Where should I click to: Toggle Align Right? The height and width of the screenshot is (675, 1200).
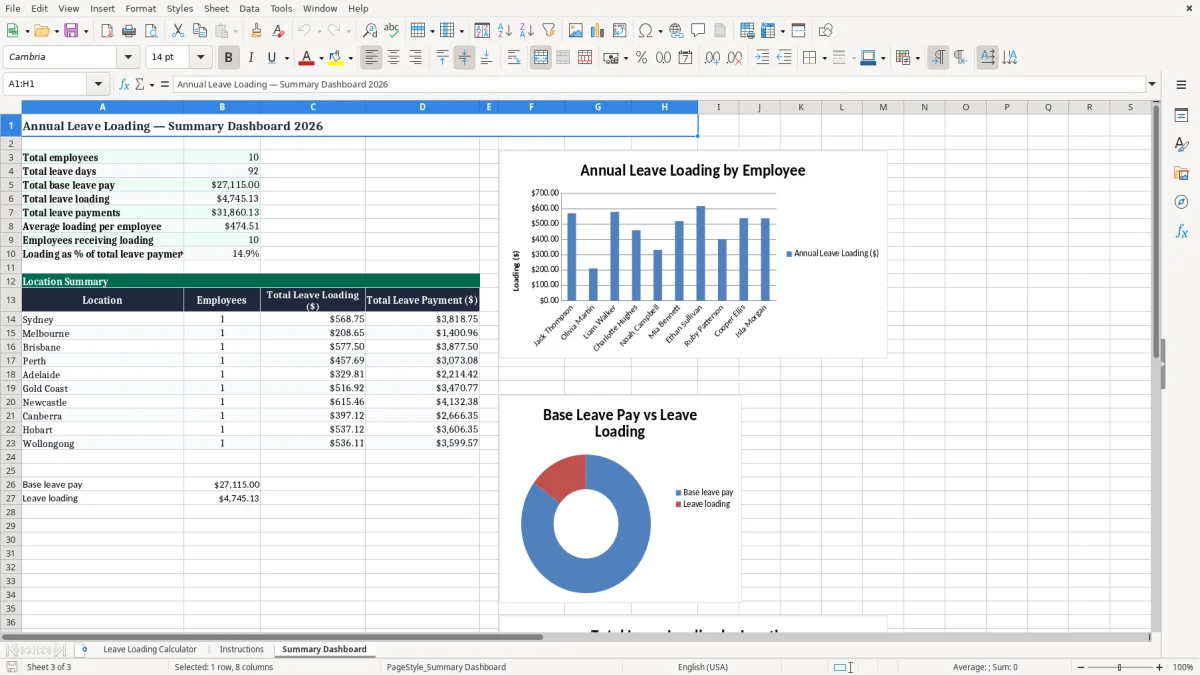[416, 58]
